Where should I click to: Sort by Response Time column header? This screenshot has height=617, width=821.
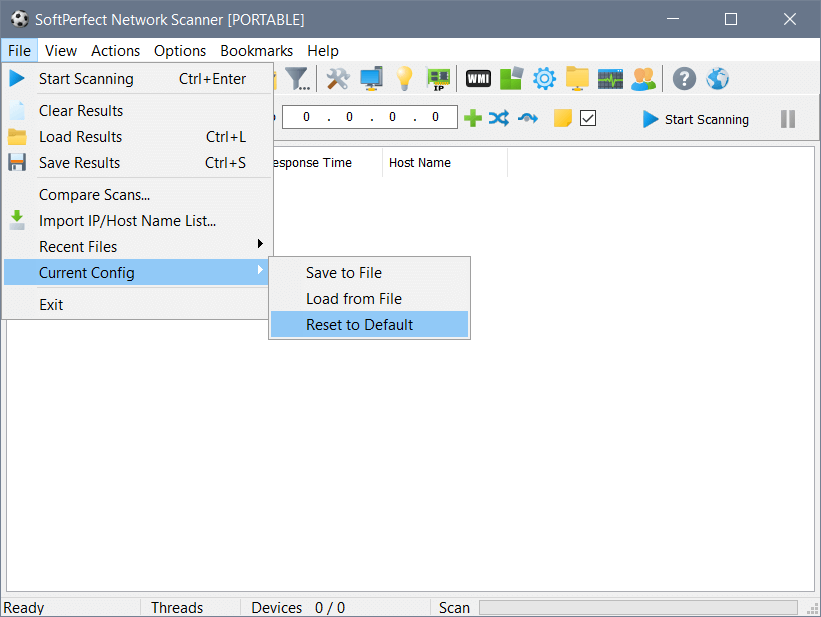pos(328,163)
